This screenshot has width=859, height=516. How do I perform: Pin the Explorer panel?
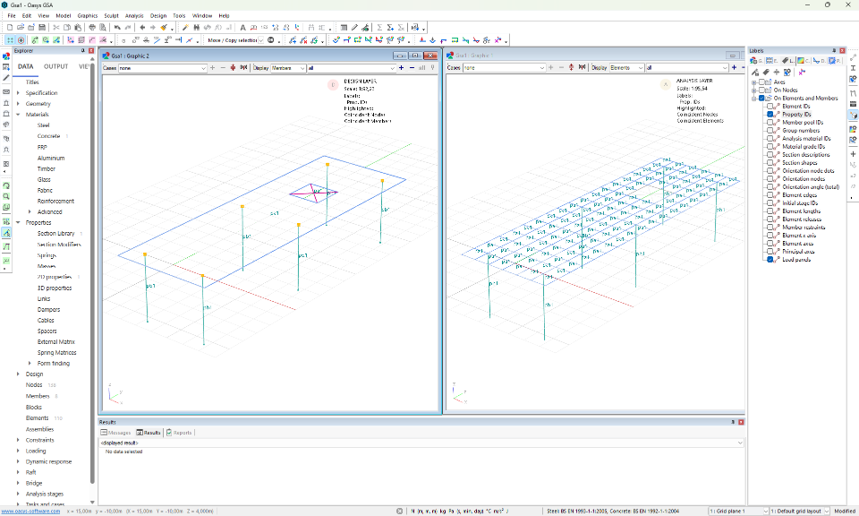83,51
